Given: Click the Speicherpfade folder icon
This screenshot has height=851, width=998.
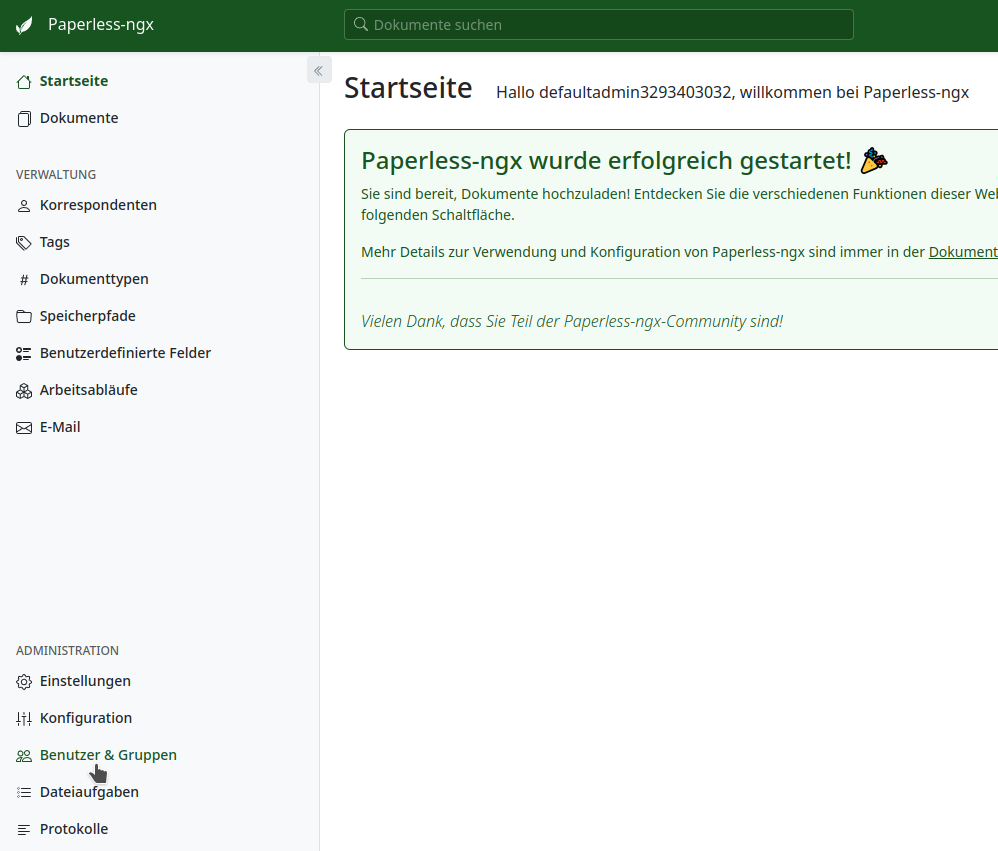Looking at the screenshot, I should click(x=24, y=317).
